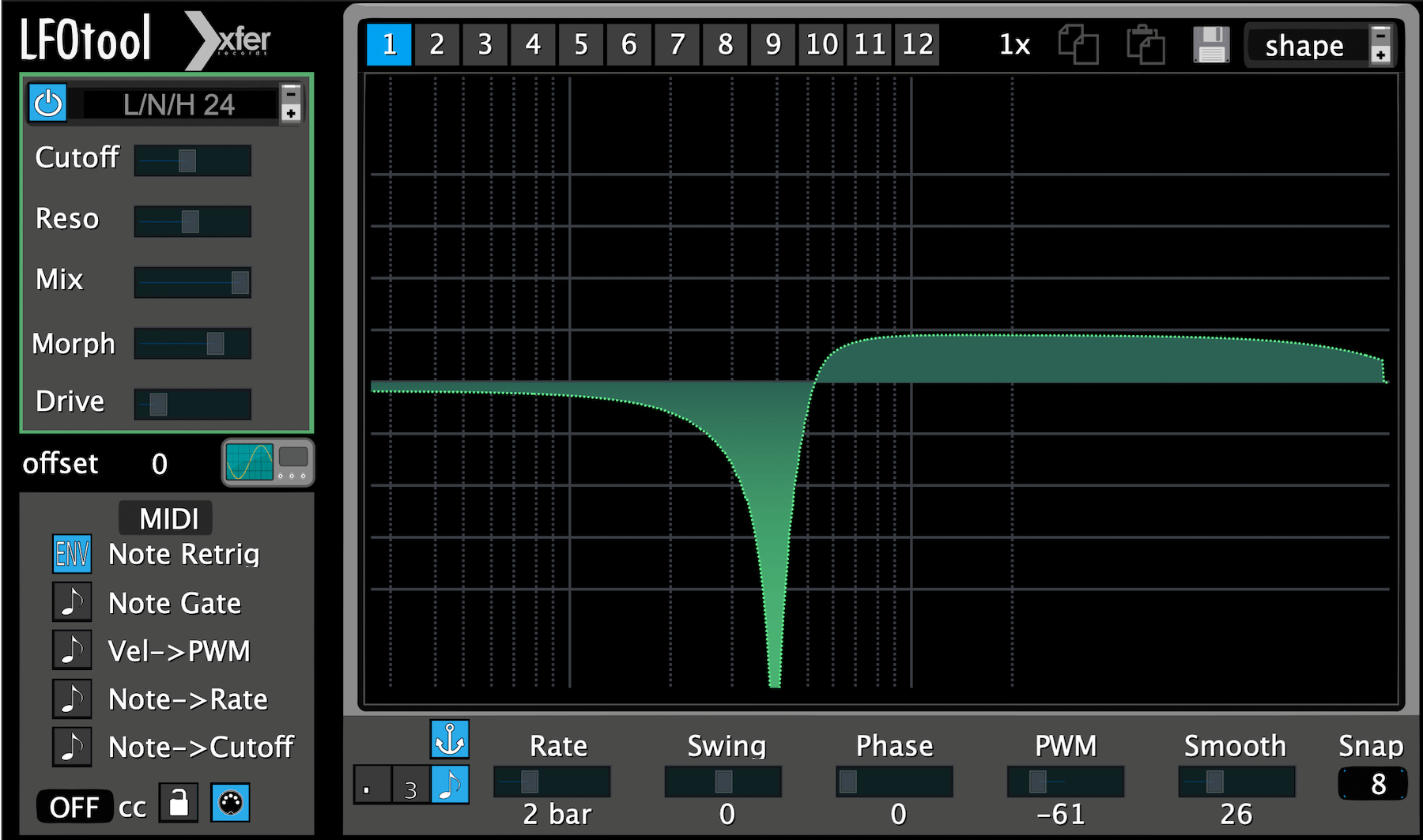Image resolution: width=1423 pixels, height=840 pixels.
Task: Open the oscilloscope view icon
Action: point(251,462)
